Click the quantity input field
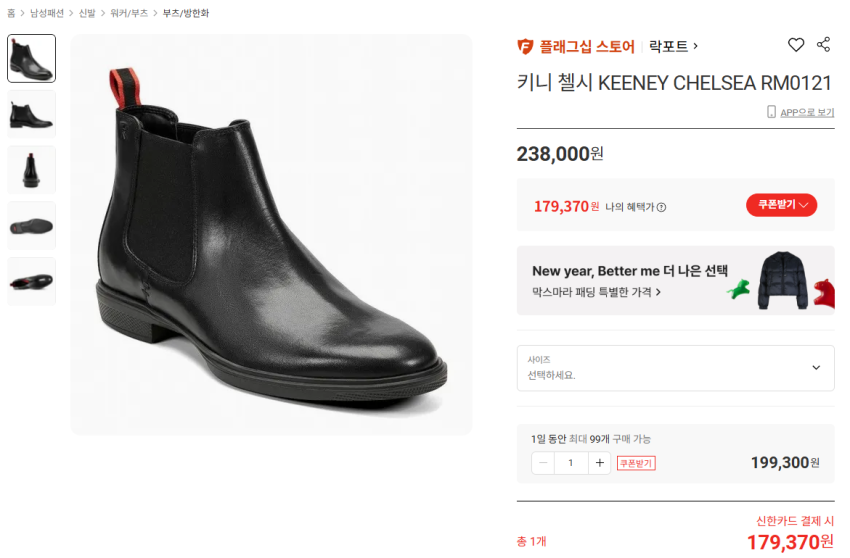 point(571,463)
